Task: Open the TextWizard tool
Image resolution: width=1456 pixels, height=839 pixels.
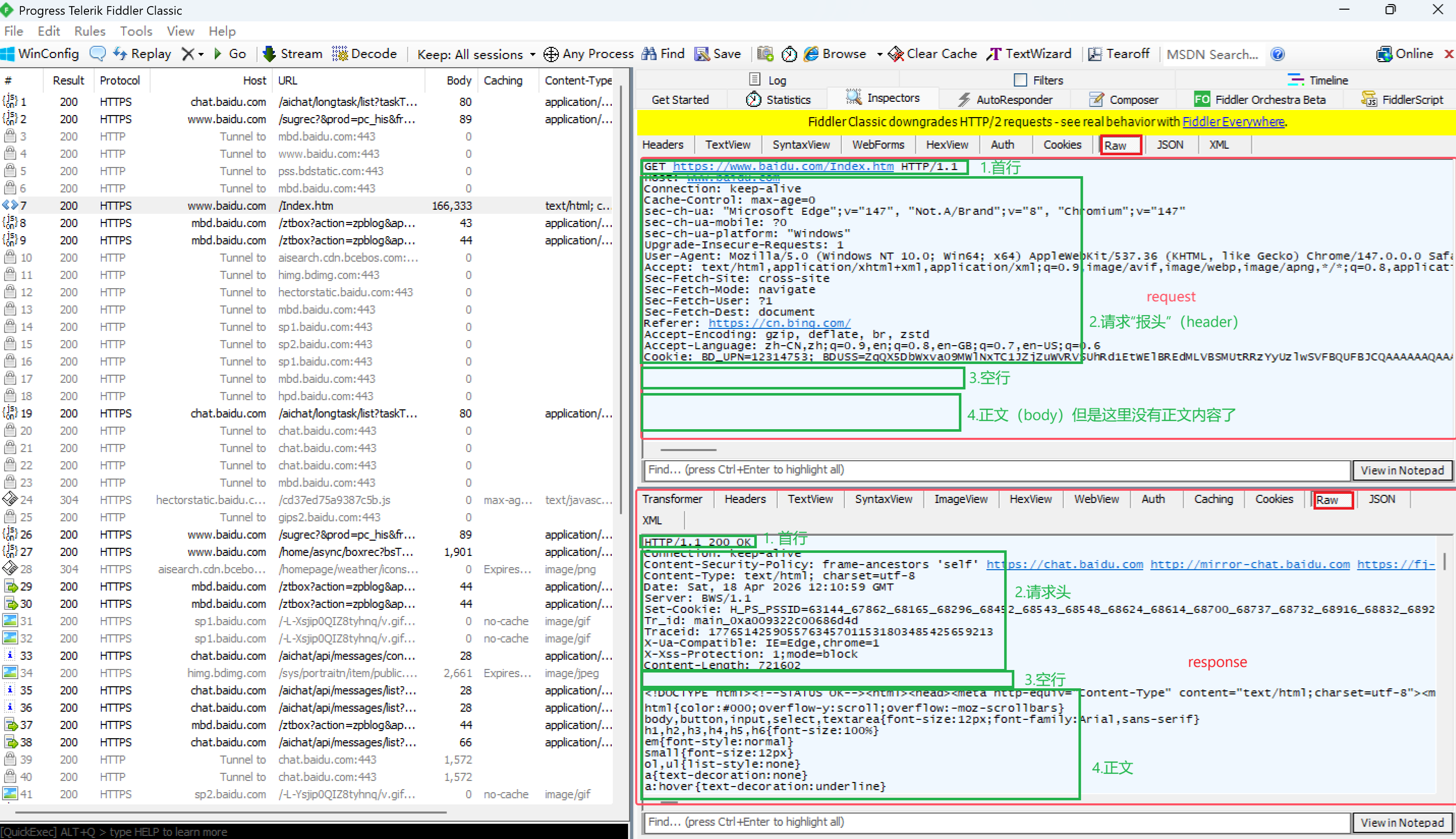Action: (1029, 53)
